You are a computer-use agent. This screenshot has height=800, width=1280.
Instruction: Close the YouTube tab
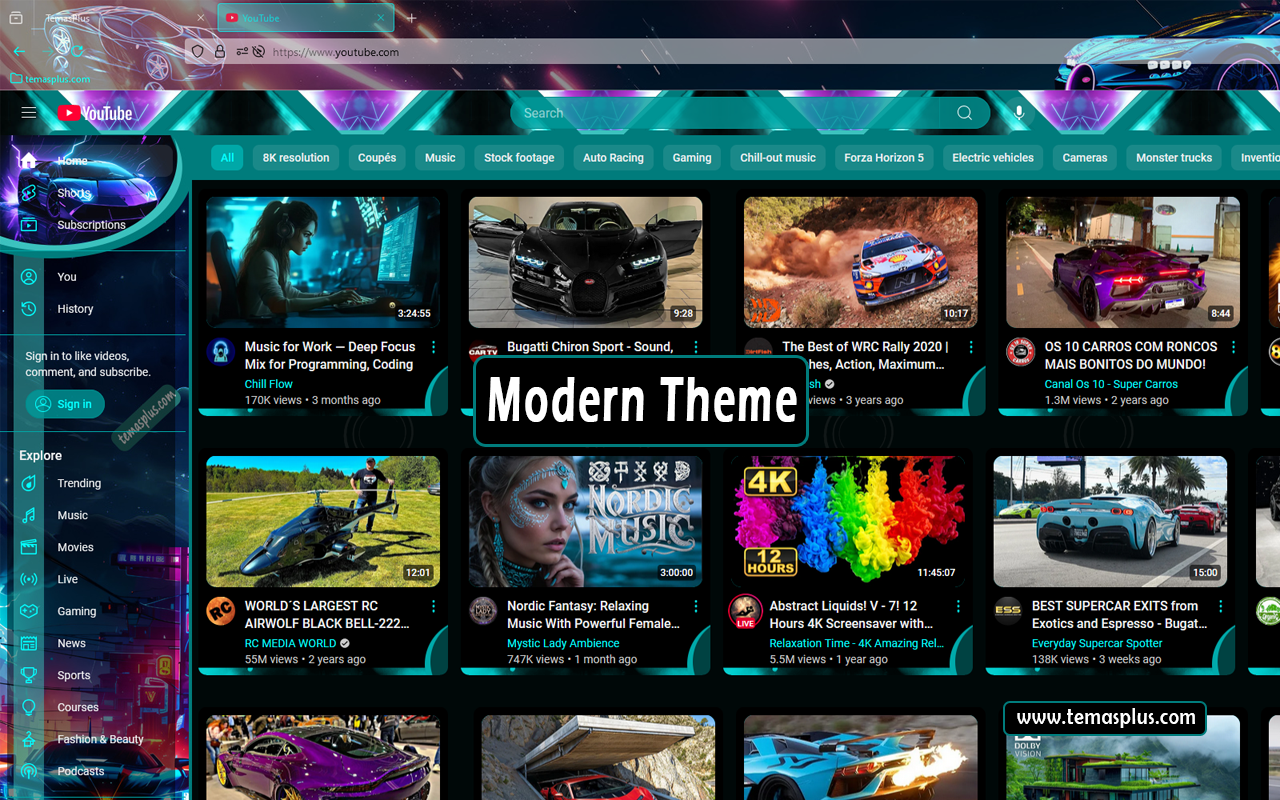click(x=381, y=18)
